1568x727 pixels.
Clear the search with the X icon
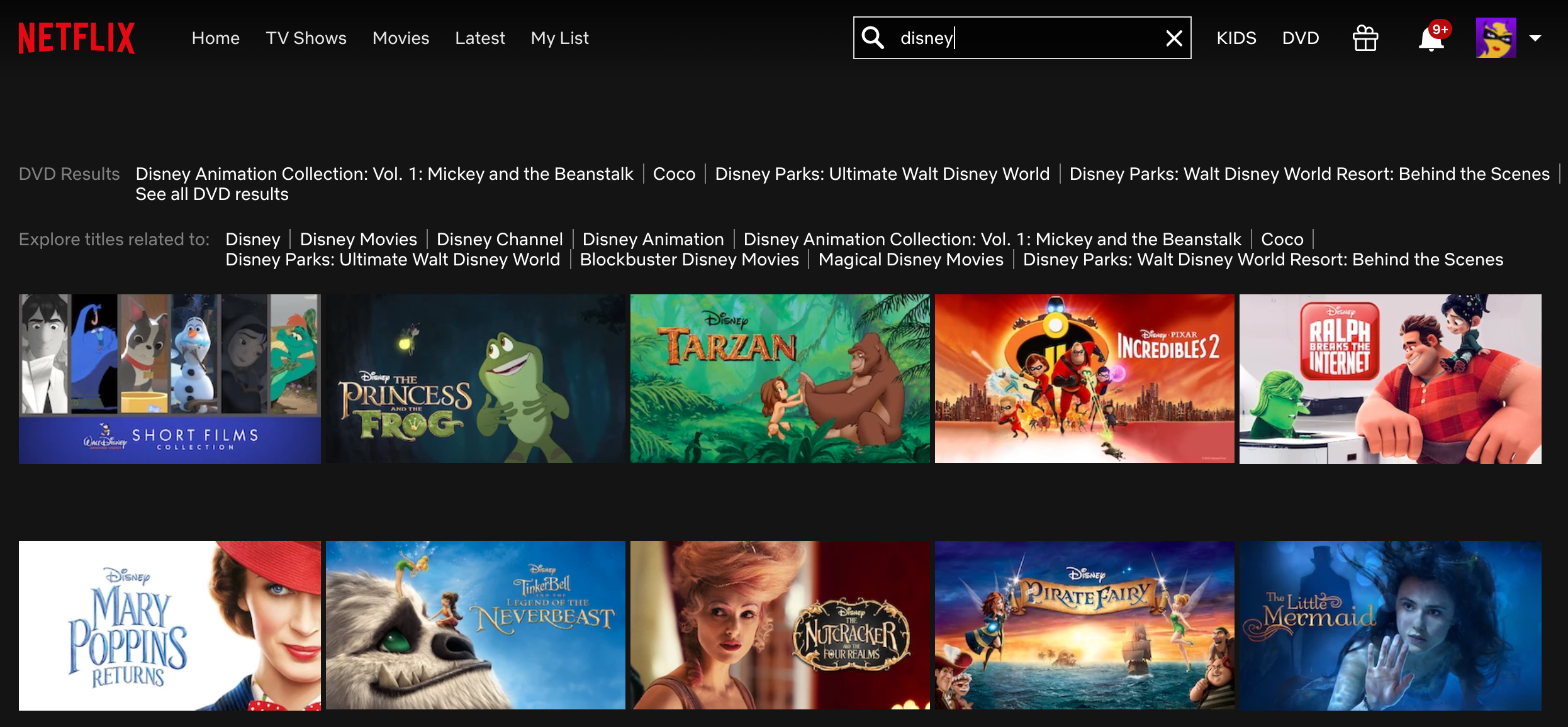pos(1173,38)
